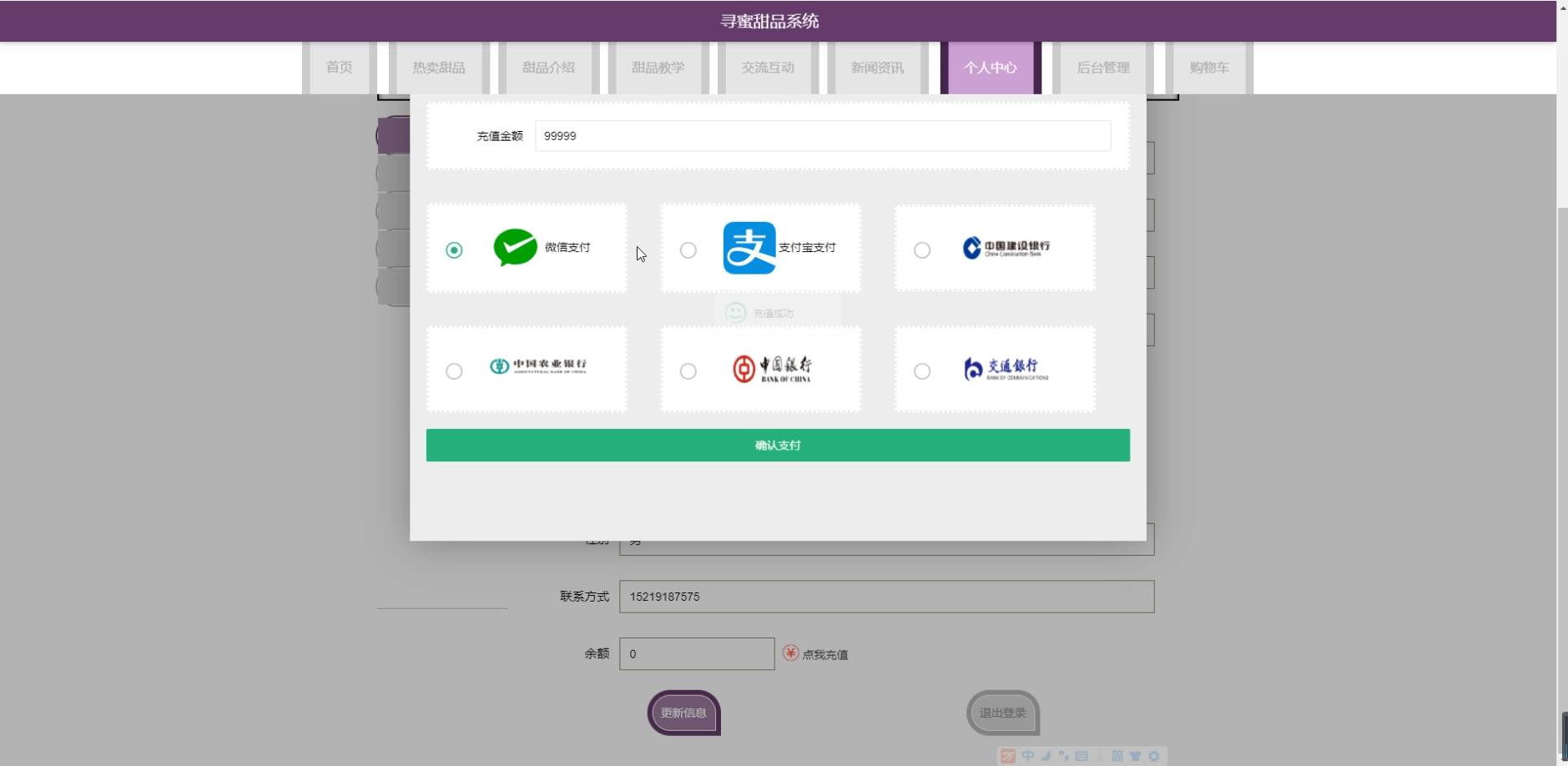Click the IME moon icon
The height and width of the screenshot is (766, 1568).
pos(1046,756)
